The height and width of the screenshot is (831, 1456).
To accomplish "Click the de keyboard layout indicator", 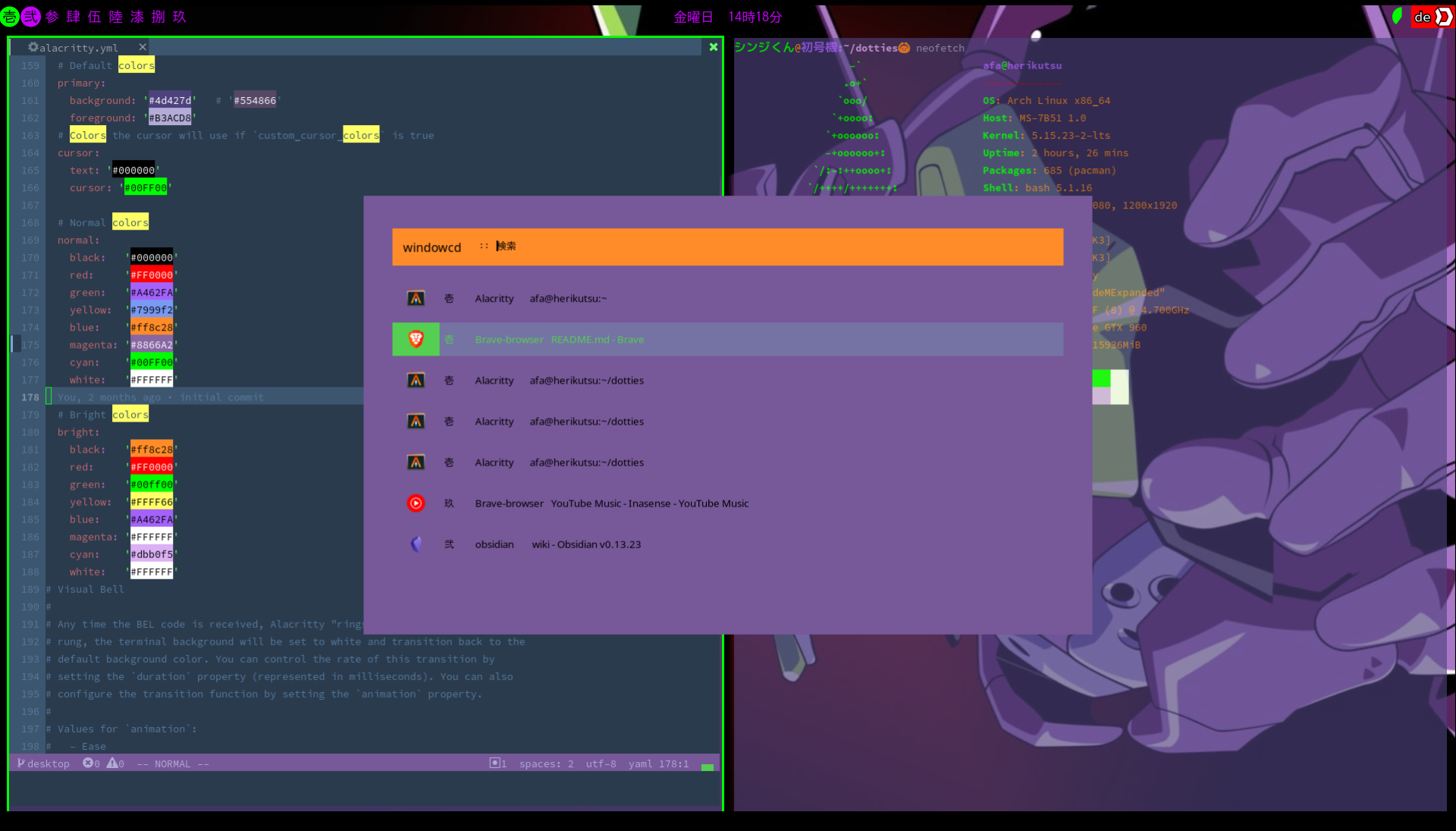I will (1422, 16).
